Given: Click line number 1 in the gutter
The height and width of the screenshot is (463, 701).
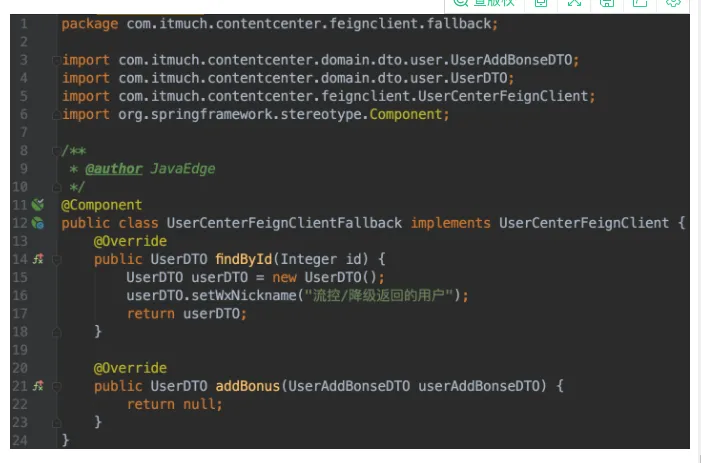Looking at the screenshot, I should pyautogui.click(x=24, y=24).
